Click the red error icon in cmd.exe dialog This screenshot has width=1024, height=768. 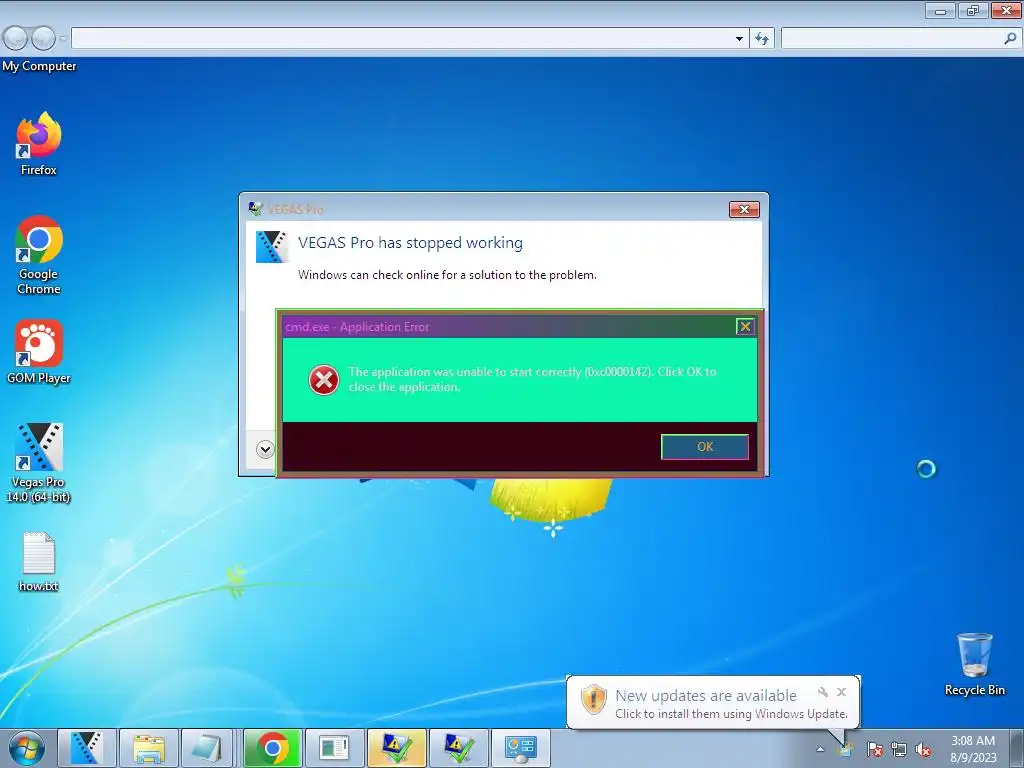[x=324, y=380]
